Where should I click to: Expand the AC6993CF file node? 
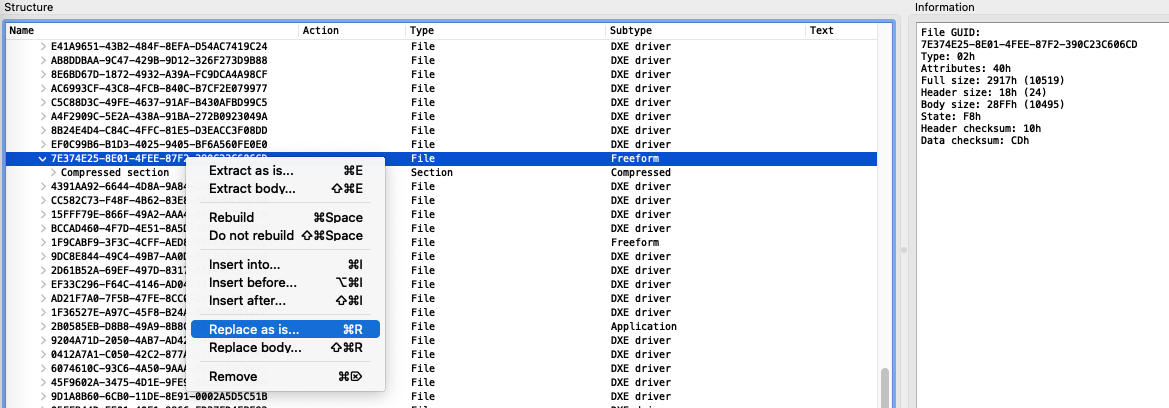pyautogui.click(x=42, y=88)
